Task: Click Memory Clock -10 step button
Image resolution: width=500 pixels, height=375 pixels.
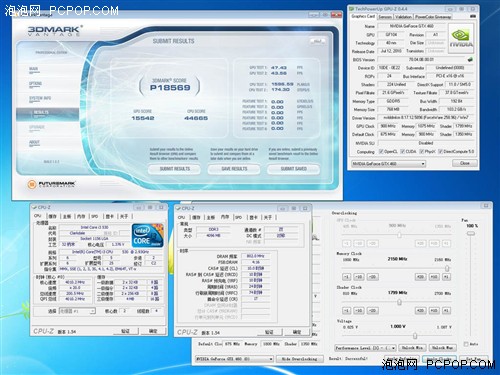Action: pyautogui.click(x=359, y=277)
